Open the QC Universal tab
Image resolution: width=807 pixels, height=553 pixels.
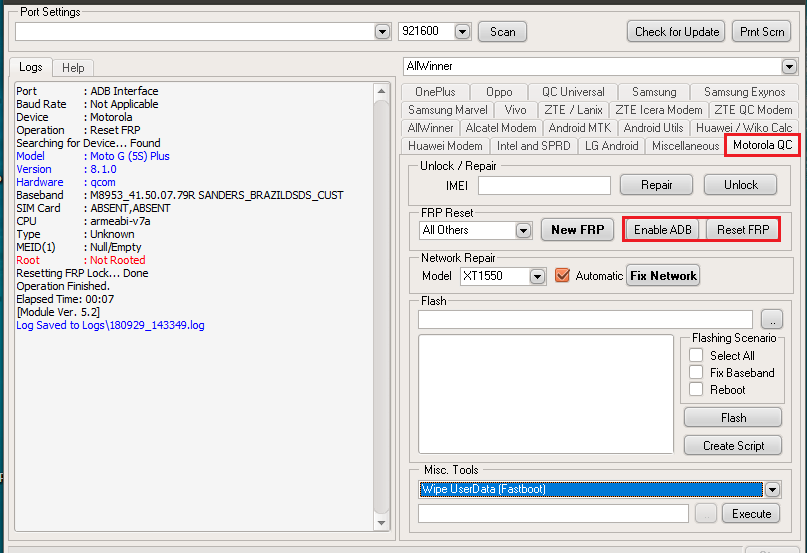[573, 92]
